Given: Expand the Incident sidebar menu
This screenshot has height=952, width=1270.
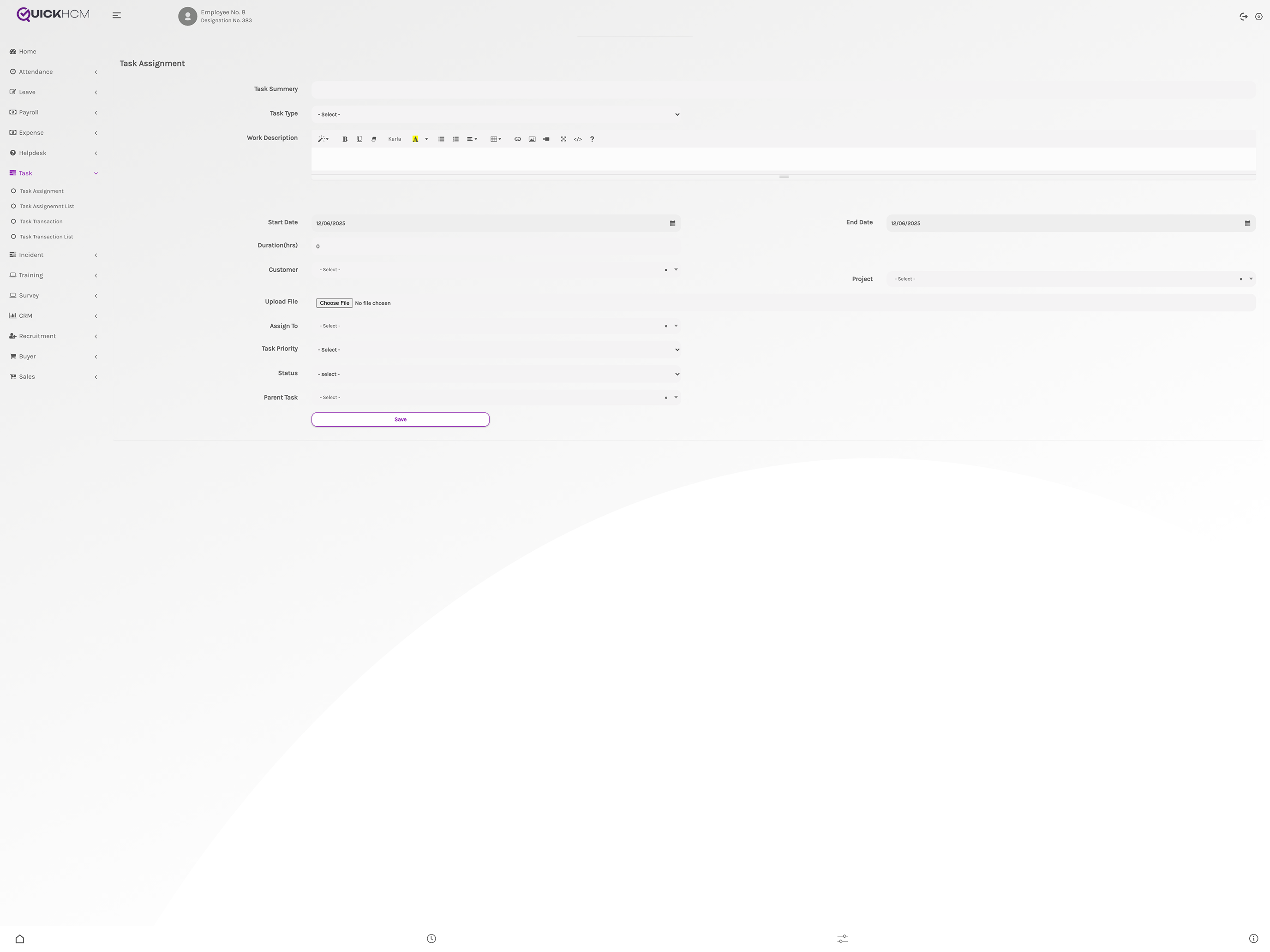Looking at the screenshot, I should point(53,255).
